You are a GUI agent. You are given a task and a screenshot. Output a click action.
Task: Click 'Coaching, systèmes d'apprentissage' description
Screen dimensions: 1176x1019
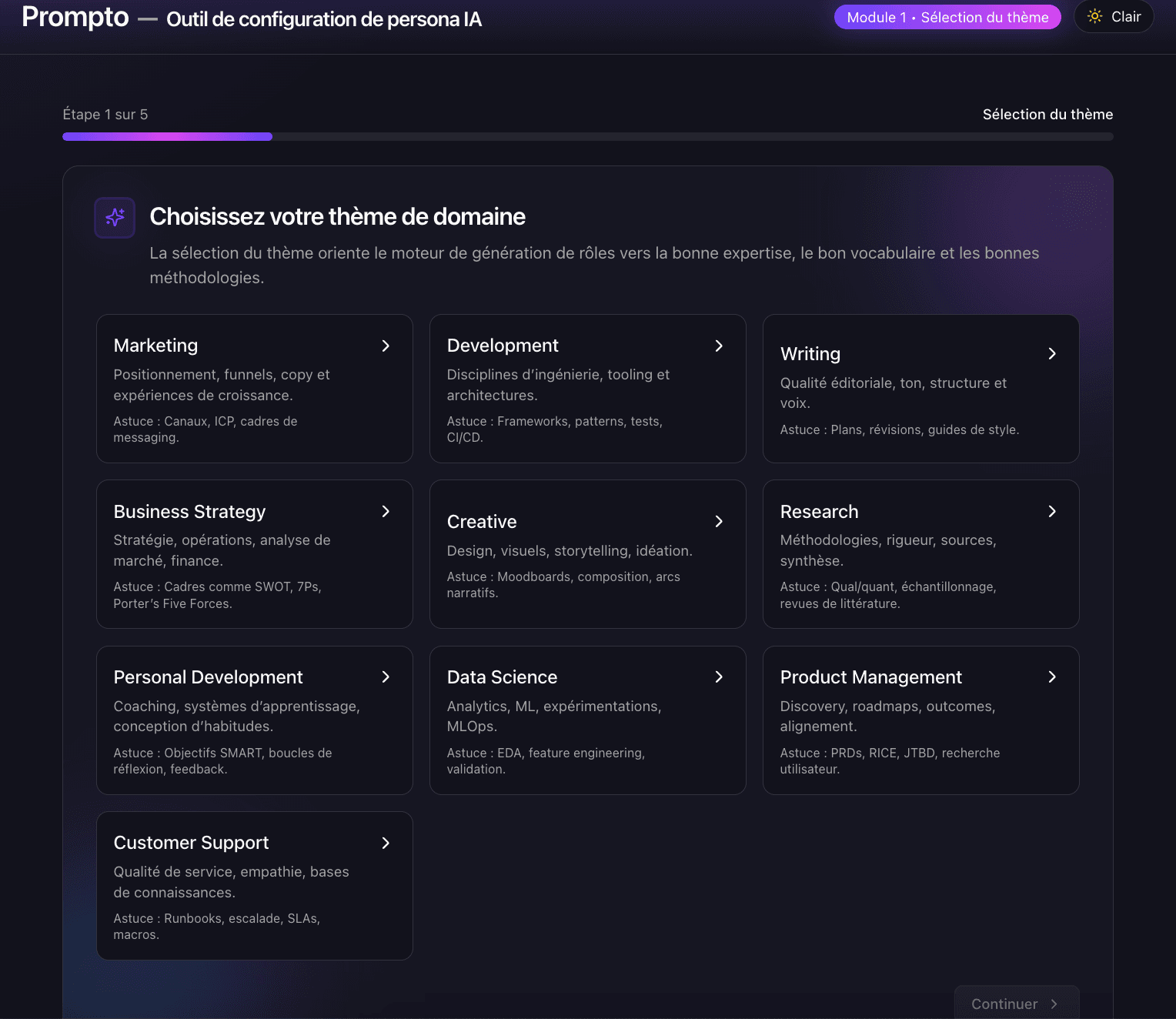236,717
